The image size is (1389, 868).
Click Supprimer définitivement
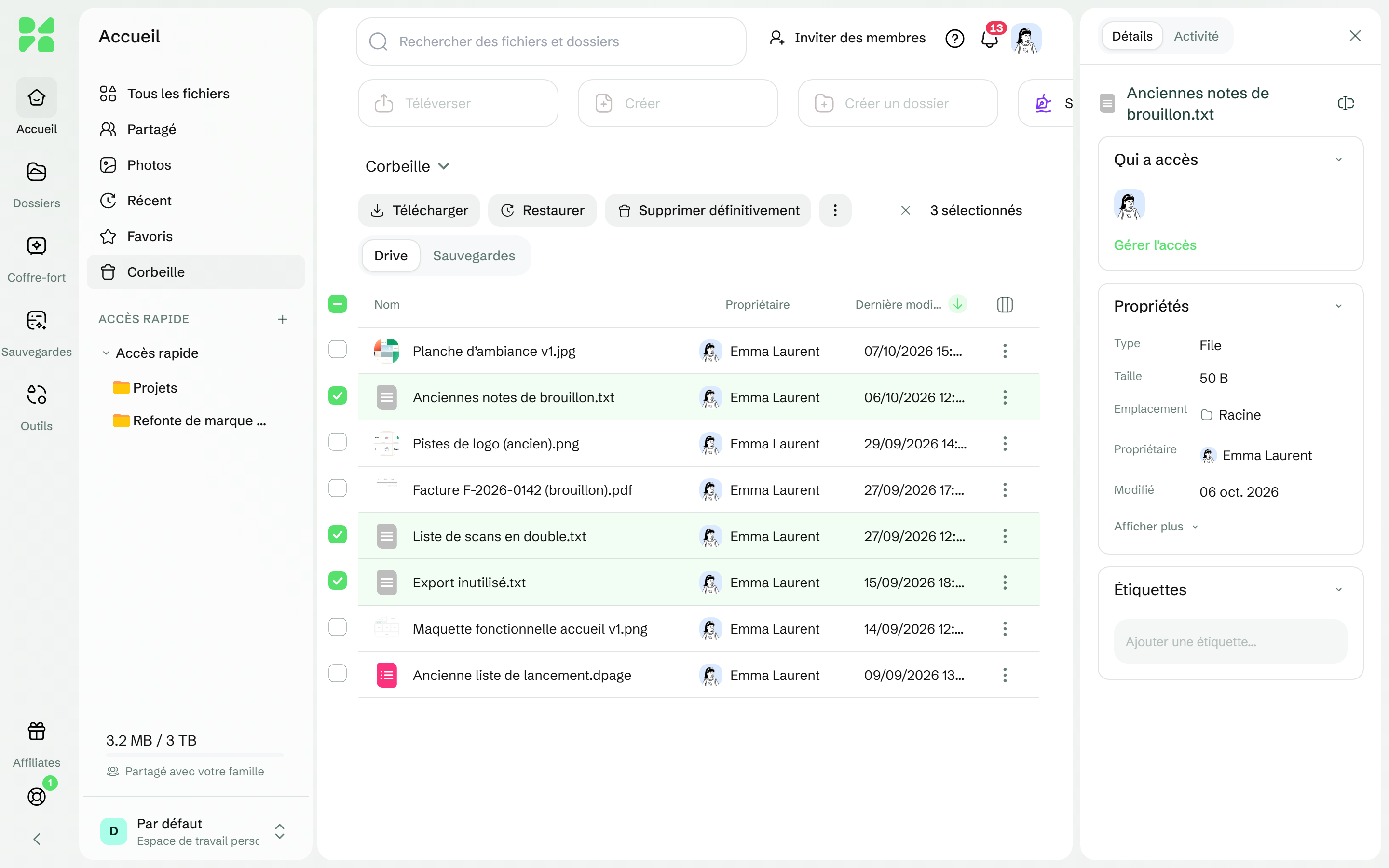[708, 210]
